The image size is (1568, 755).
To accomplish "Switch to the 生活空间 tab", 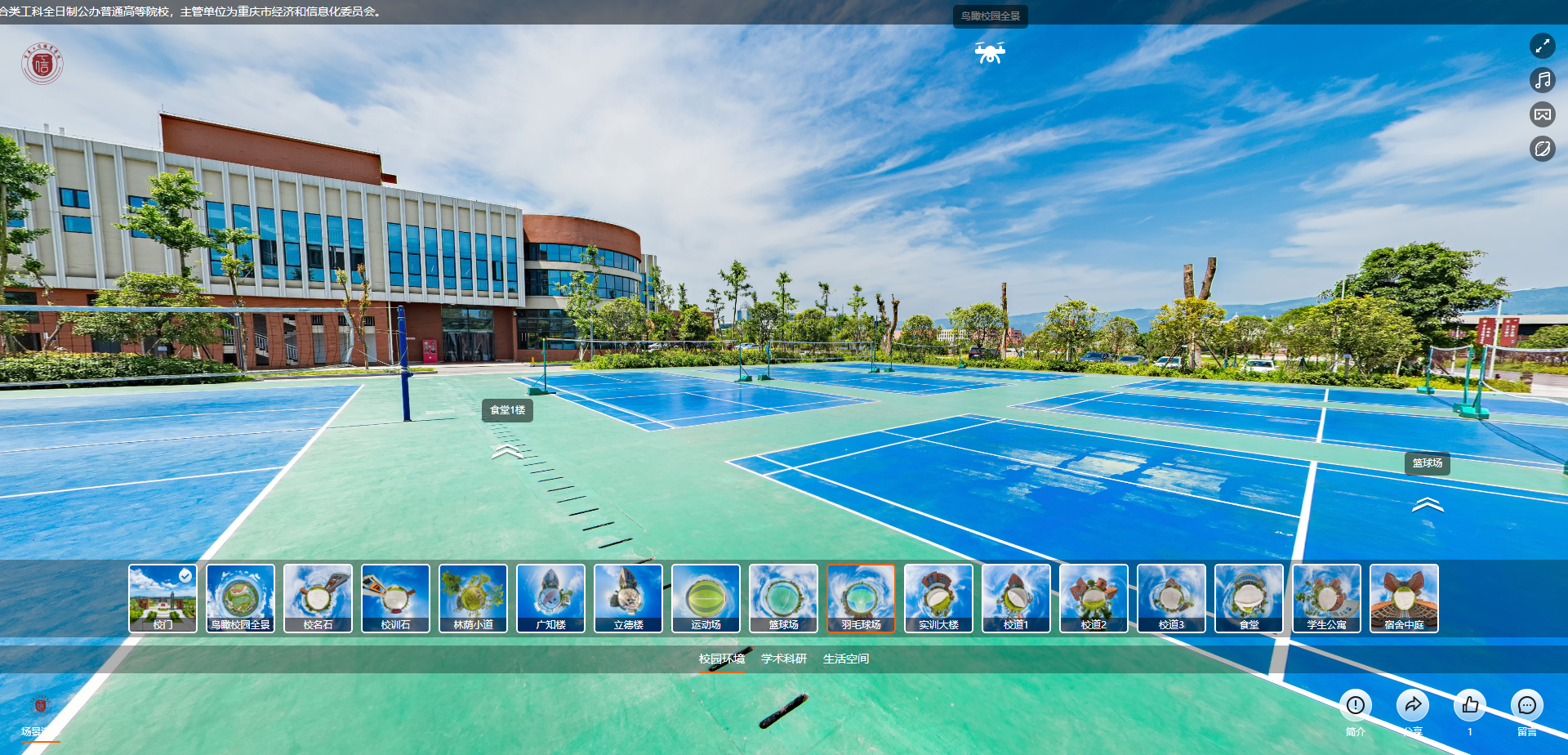I will pyautogui.click(x=845, y=659).
